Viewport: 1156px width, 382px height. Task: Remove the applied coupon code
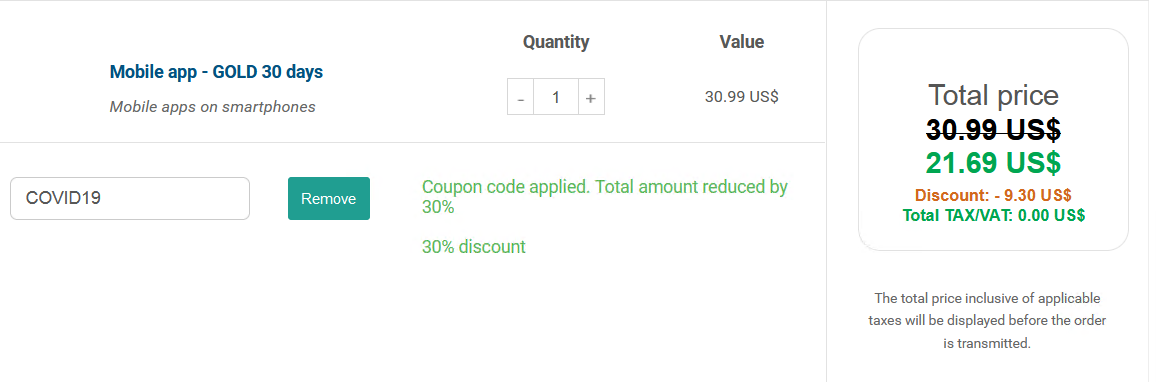pos(329,198)
